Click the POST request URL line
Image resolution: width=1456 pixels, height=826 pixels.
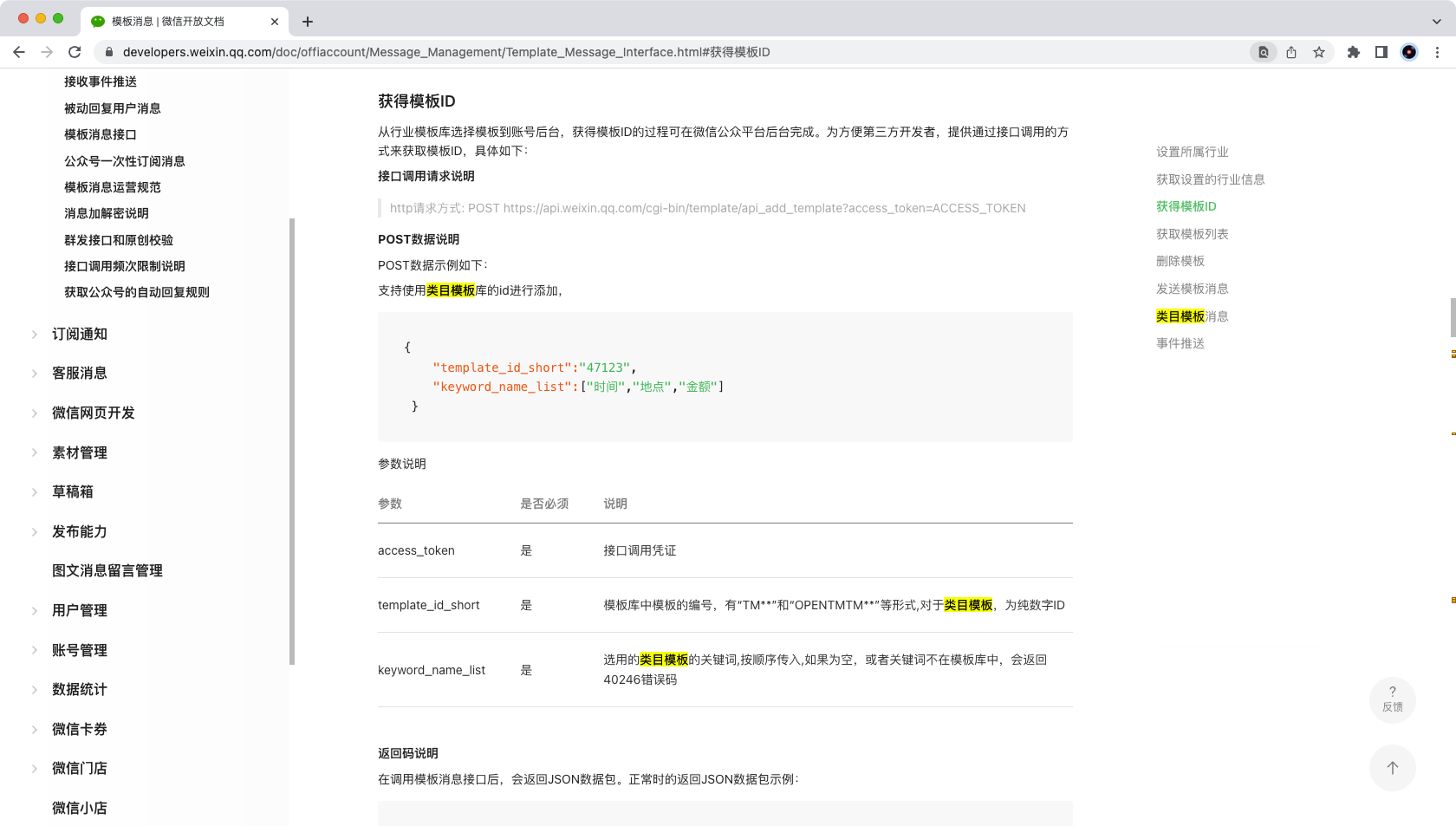pos(708,208)
